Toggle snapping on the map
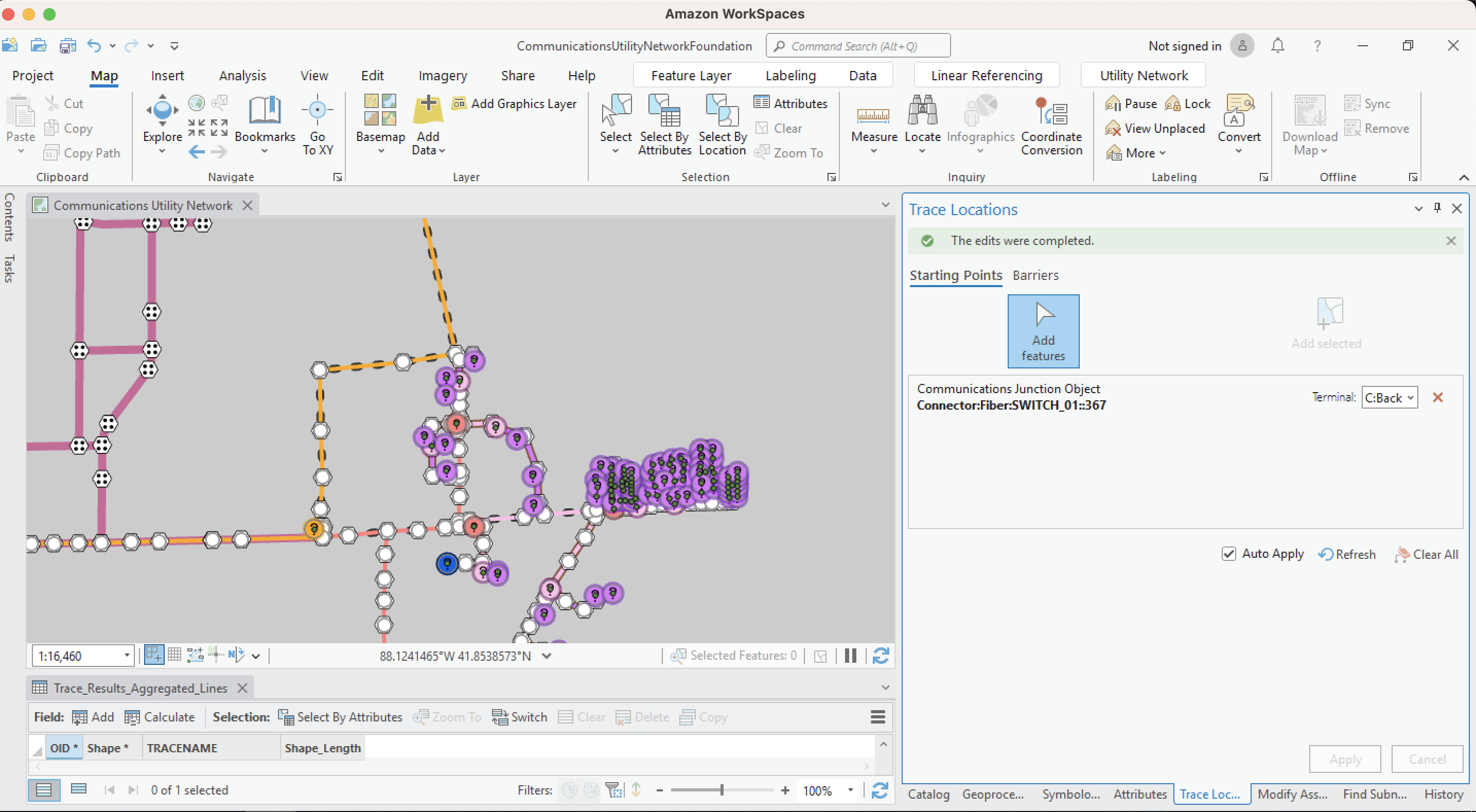This screenshot has width=1476, height=812. (x=154, y=655)
